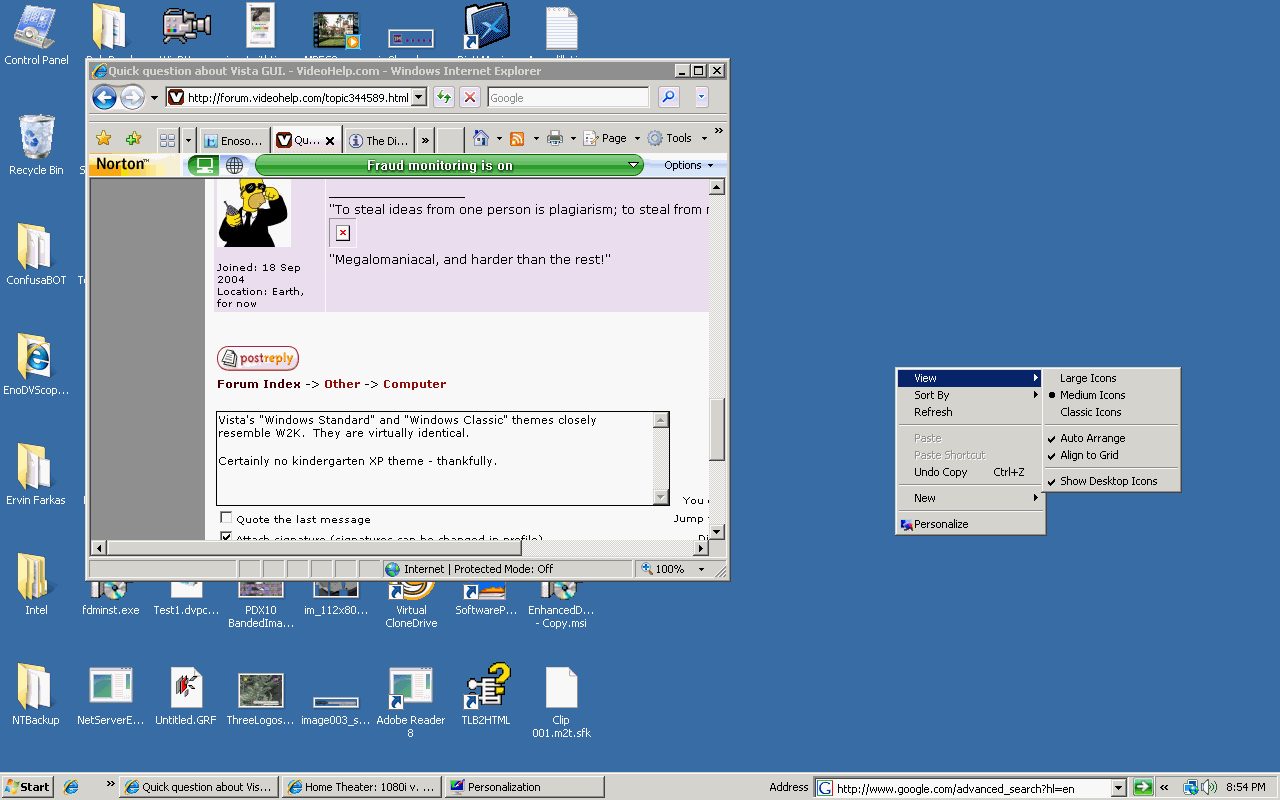Image resolution: width=1280 pixels, height=800 pixels.
Task: Click the taskbar address Go arrow
Action: (x=1143, y=788)
